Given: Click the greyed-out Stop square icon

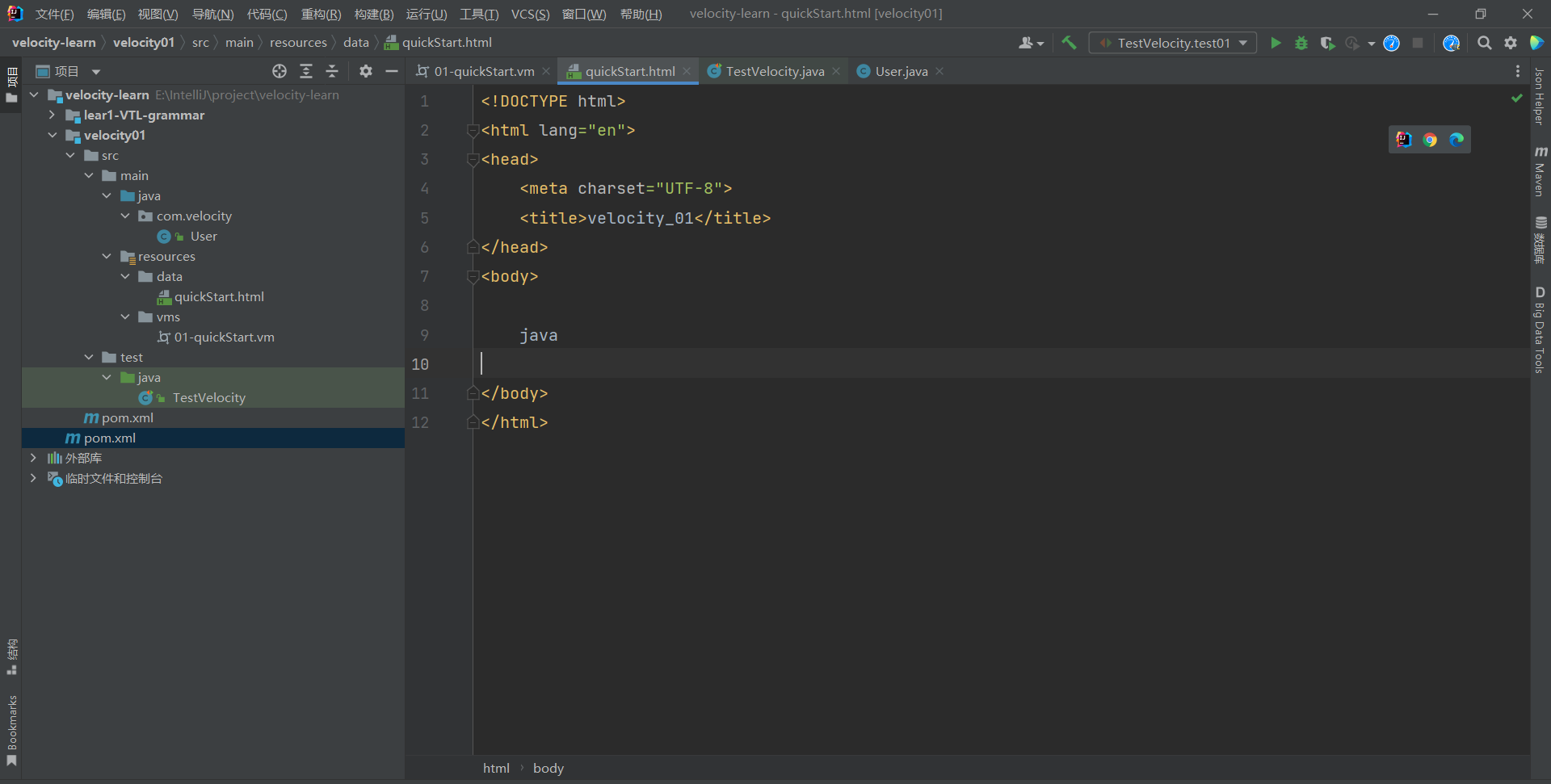Looking at the screenshot, I should click(1418, 43).
